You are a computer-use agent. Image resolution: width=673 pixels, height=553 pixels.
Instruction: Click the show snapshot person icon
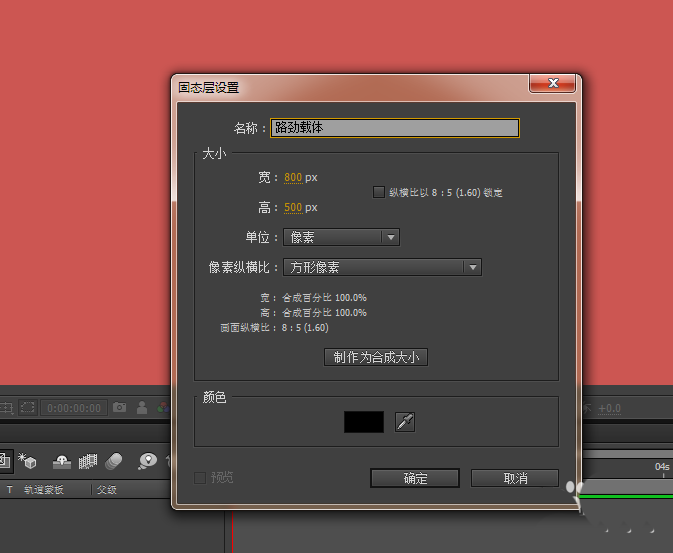[142, 407]
